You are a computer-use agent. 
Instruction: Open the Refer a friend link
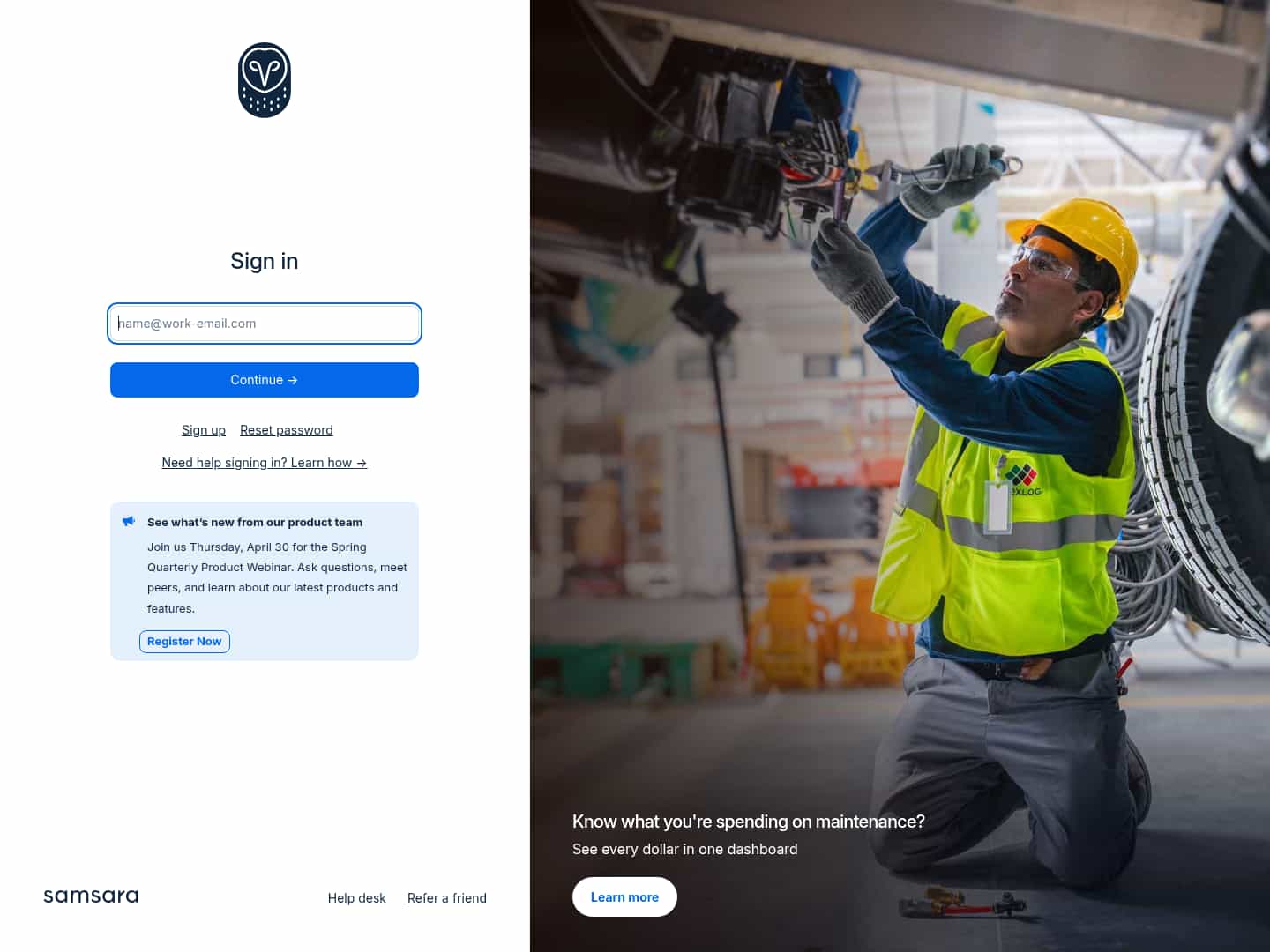447,897
